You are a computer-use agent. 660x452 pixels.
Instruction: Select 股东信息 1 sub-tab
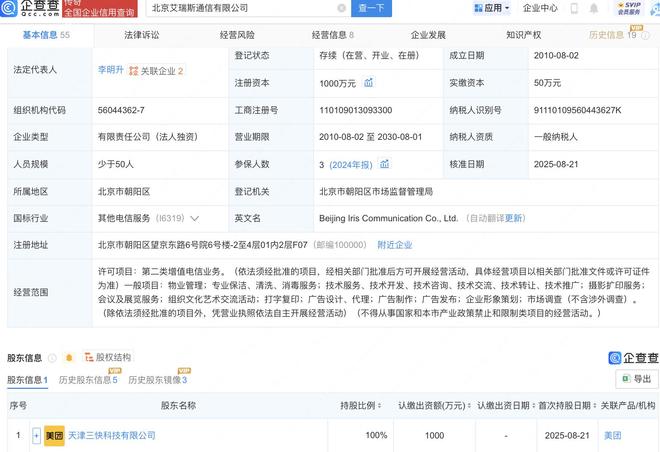[27, 380]
